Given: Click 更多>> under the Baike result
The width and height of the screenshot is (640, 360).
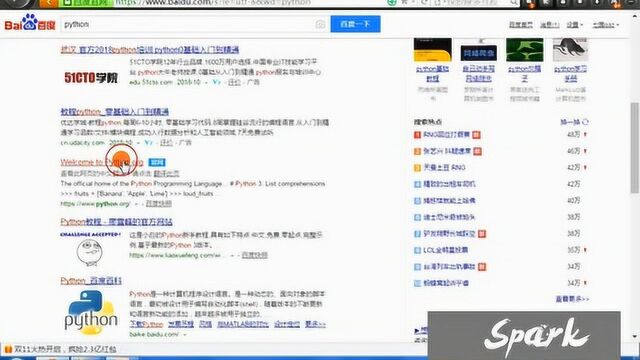Looking at the screenshot, I should pyautogui.click(x=315, y=324).
